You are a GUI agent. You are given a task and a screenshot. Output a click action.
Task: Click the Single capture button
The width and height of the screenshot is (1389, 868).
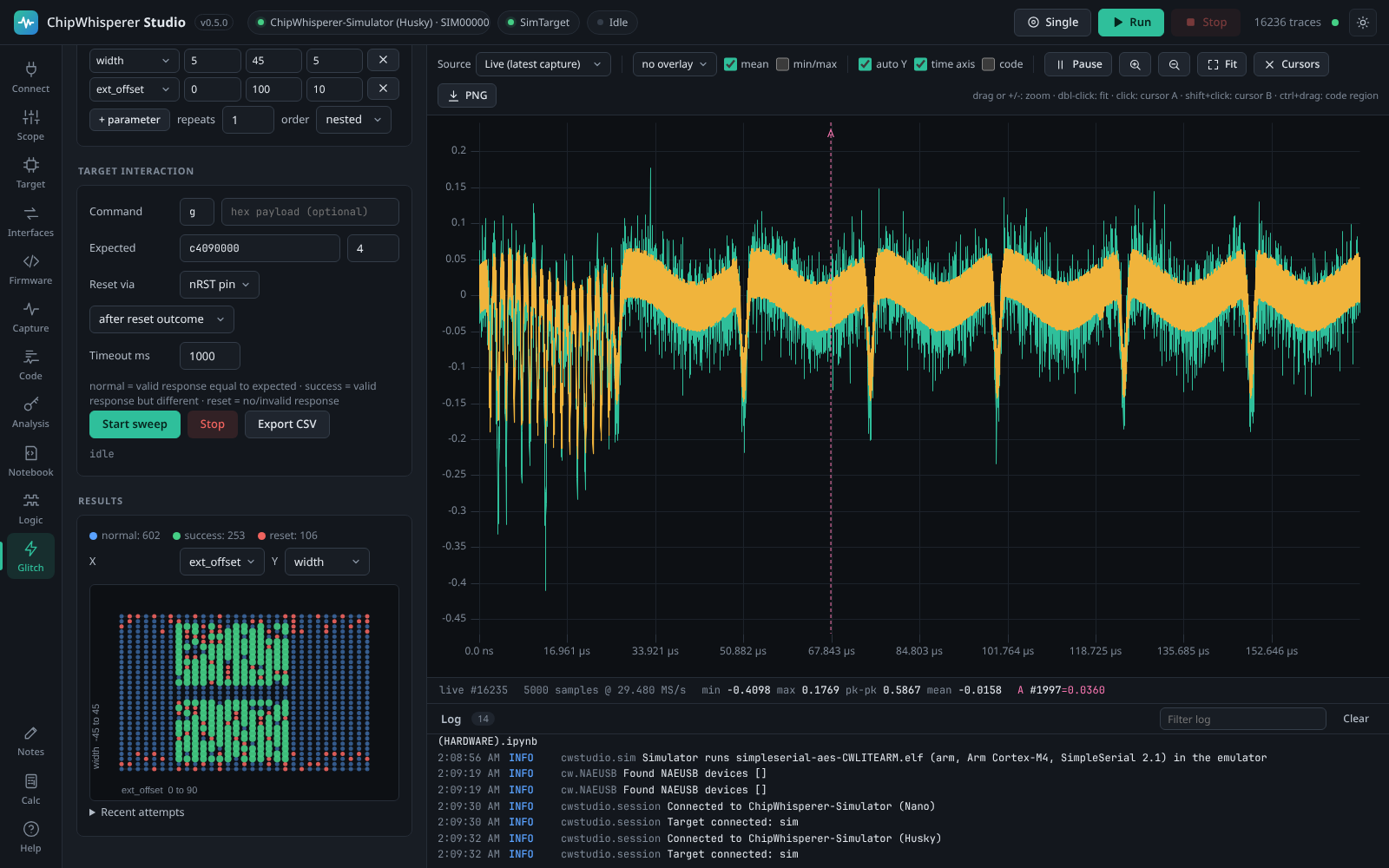click(x=1052, y=23)
